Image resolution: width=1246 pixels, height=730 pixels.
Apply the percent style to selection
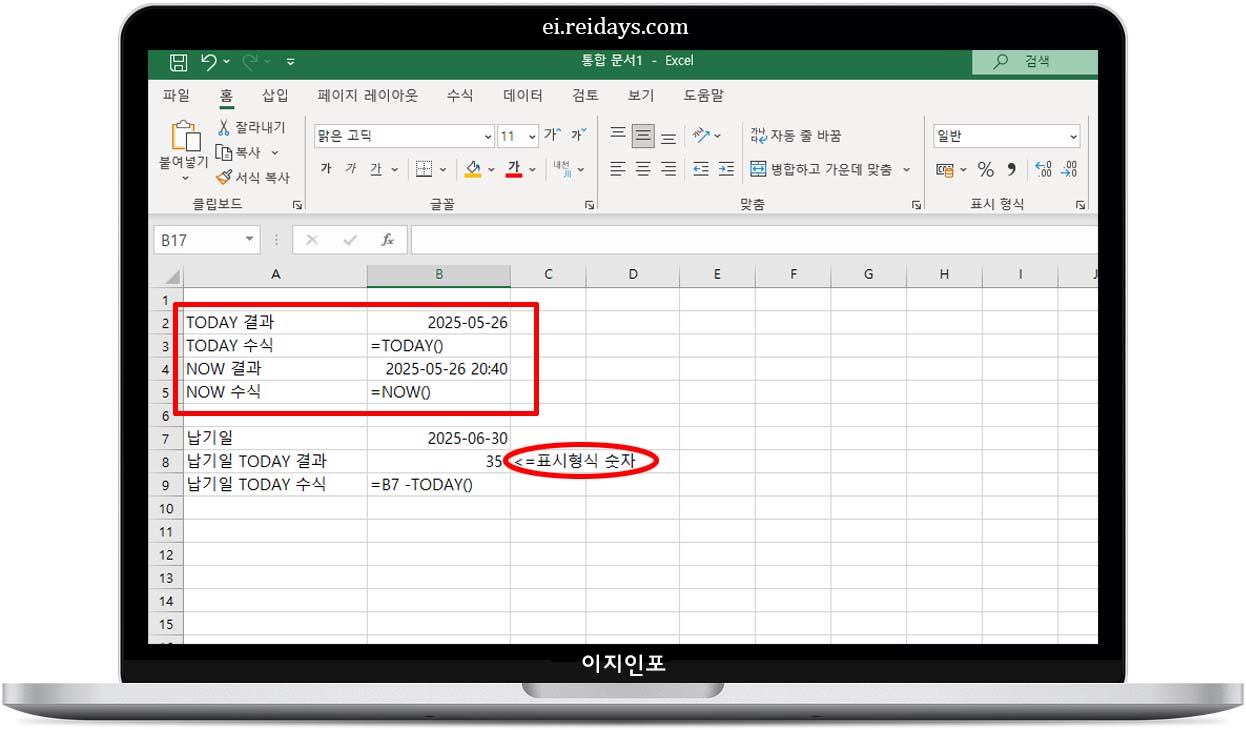(x=985, y=169)
